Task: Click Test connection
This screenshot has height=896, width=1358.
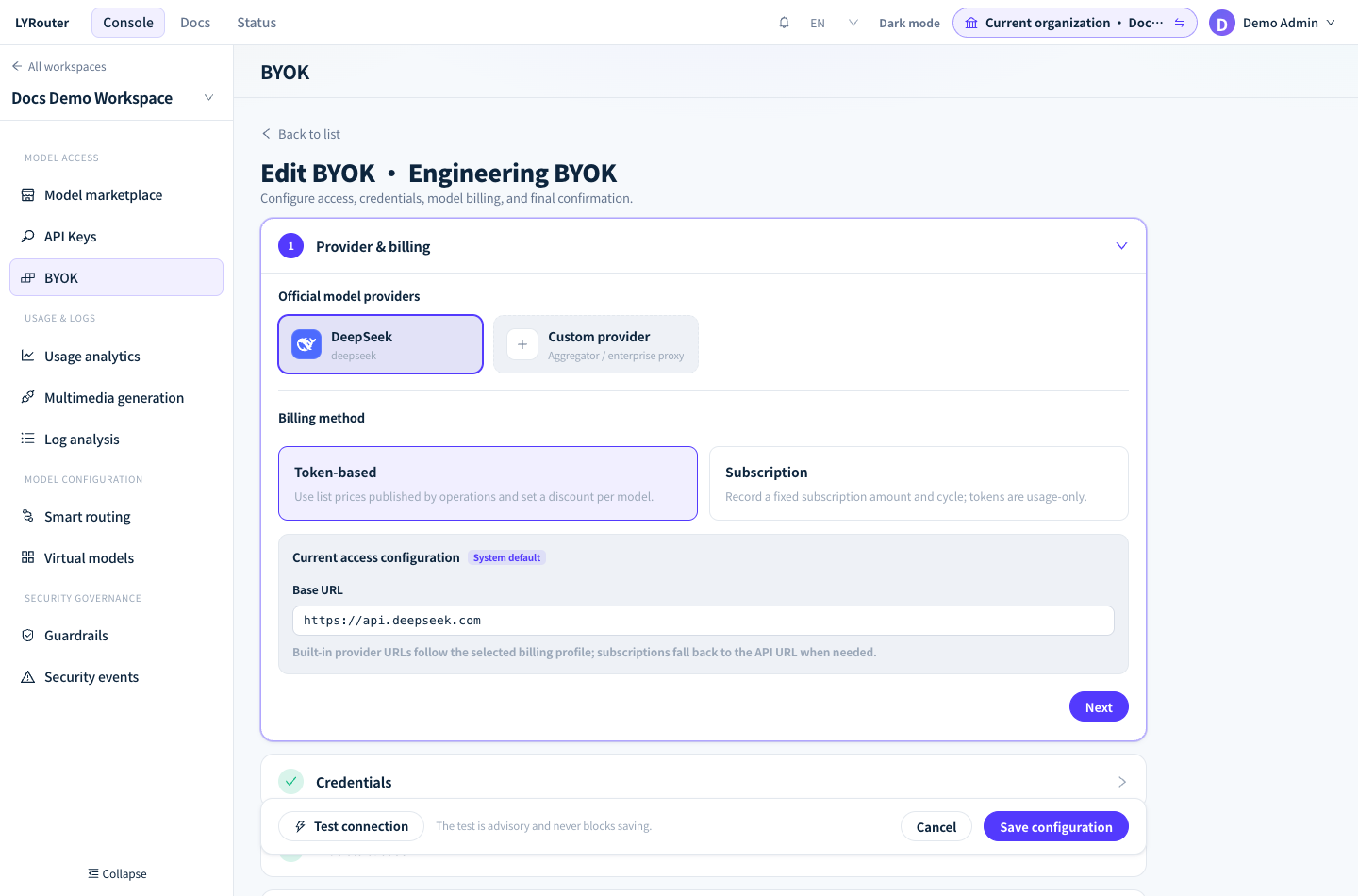Action: tap(351, 826)
